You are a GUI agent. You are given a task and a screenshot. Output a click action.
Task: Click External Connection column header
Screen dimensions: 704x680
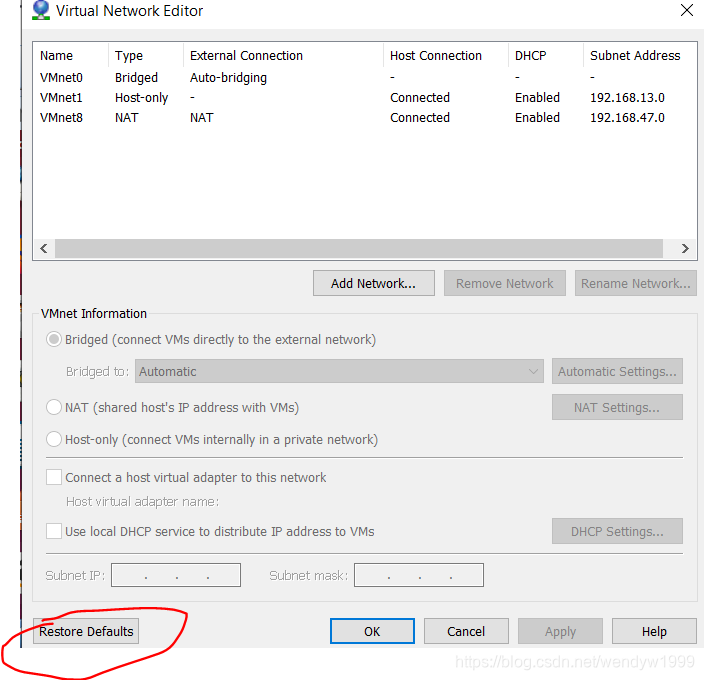(x=283, y=55)
